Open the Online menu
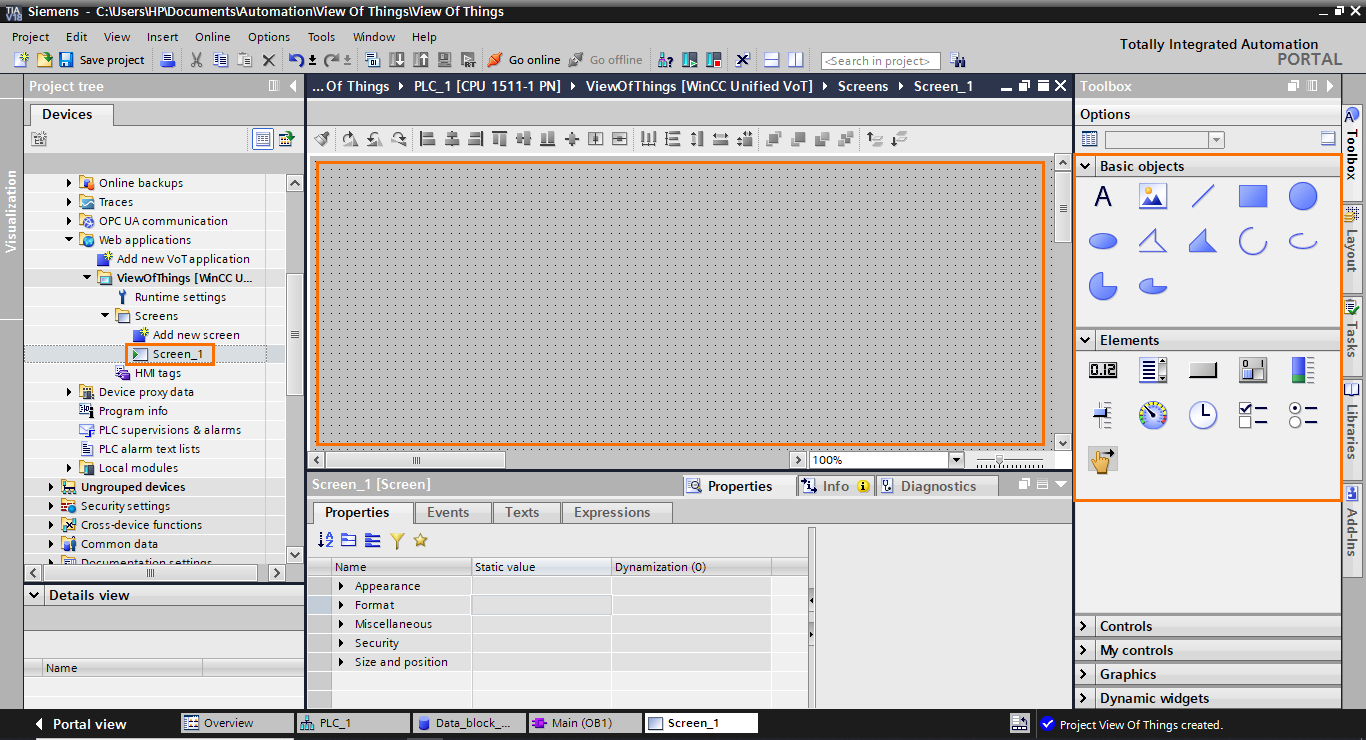The width and height of the screenshot is (1366, 740). 213,37
